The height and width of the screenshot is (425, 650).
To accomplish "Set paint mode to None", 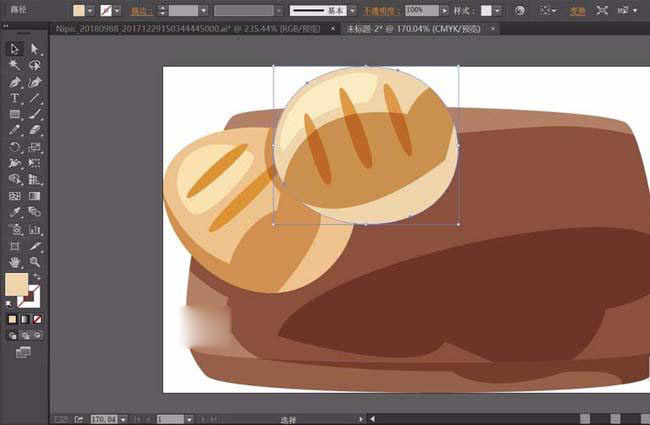I will pos(37,319).
